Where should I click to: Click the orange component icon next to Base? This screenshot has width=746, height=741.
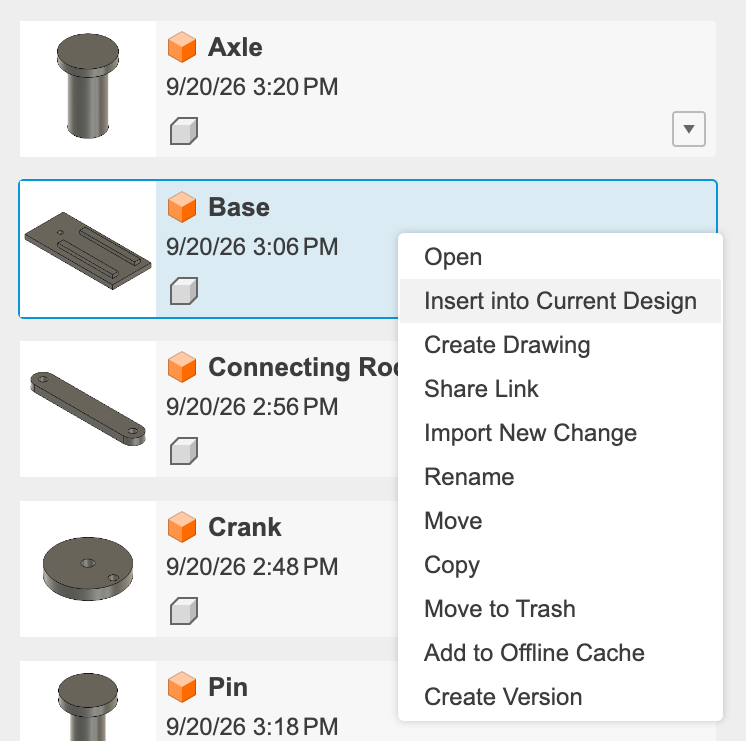pos(182,207)
